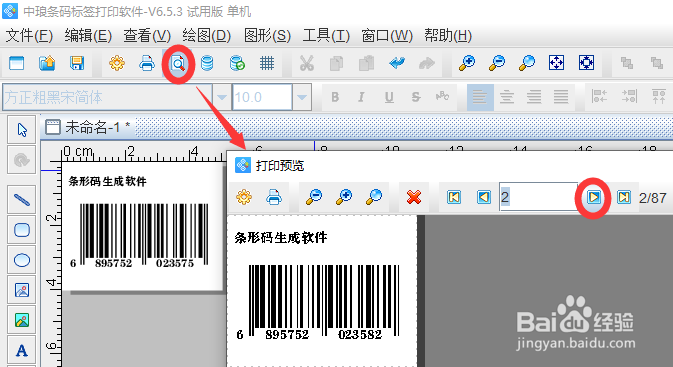Click the plain magnifier in print preview

coord(374,197)
